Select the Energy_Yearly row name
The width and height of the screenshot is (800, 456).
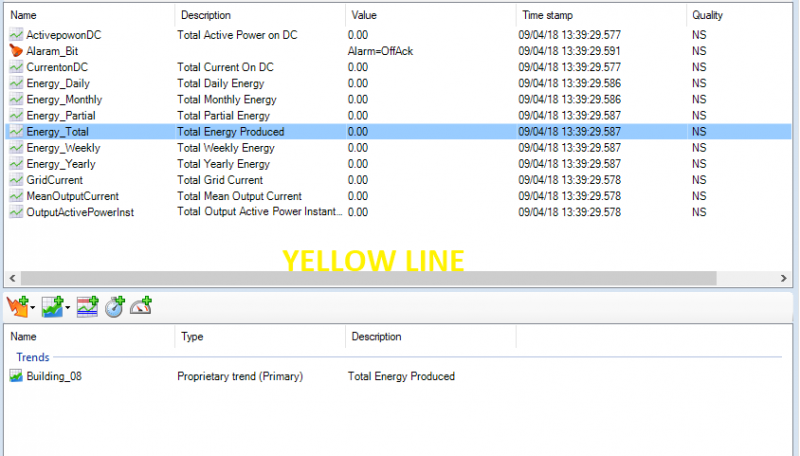[61, 164]
